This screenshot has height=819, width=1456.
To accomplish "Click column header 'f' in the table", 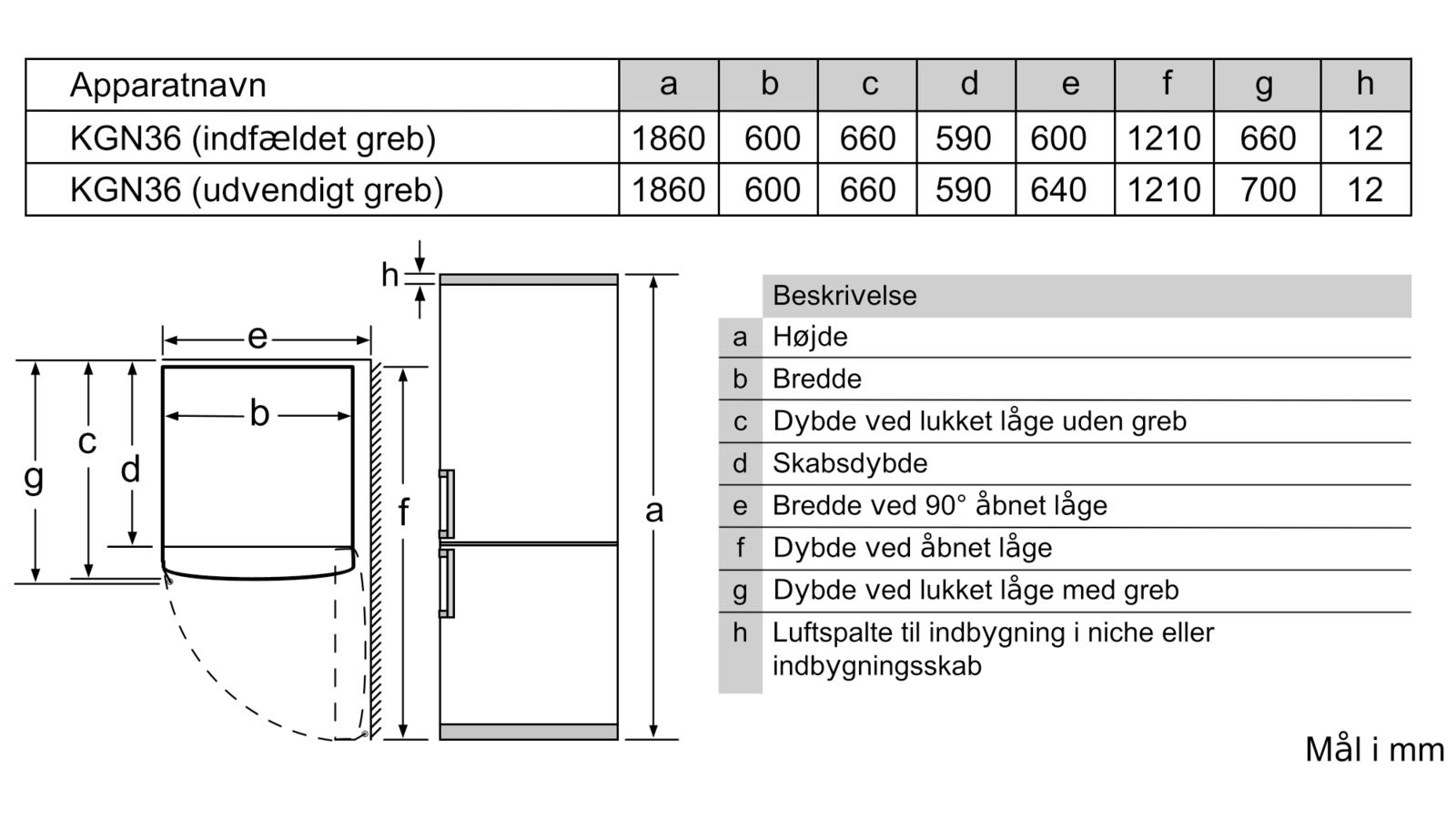I will click(x=1167, y=85).
